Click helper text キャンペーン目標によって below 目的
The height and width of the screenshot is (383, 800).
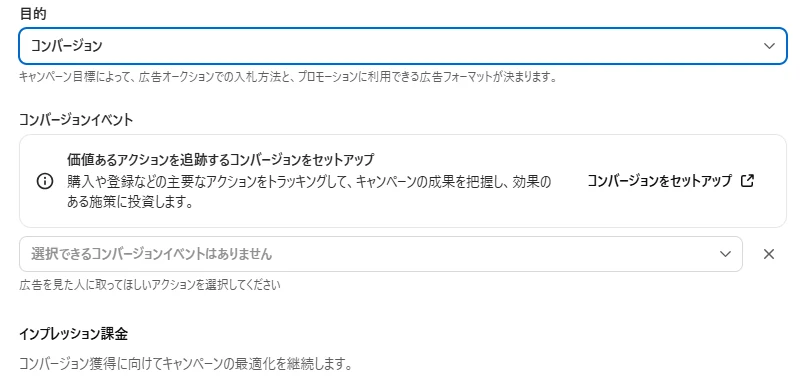pos(287,78)
